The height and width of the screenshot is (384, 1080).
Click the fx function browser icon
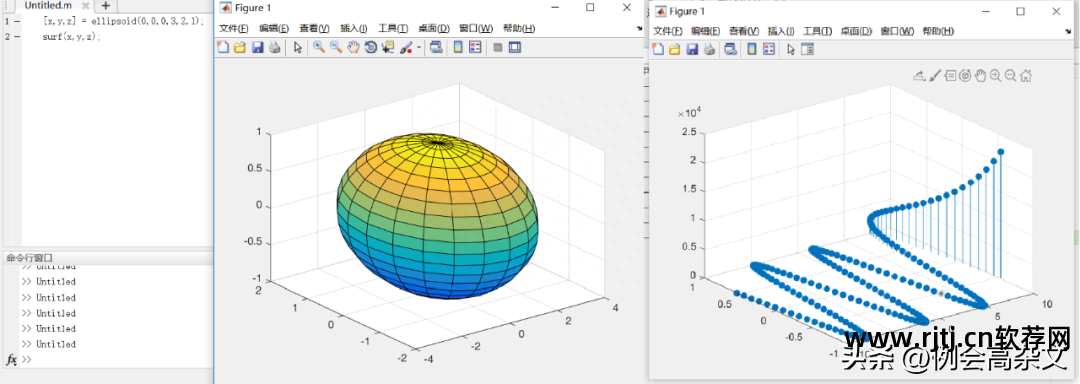tap(11, 359)
